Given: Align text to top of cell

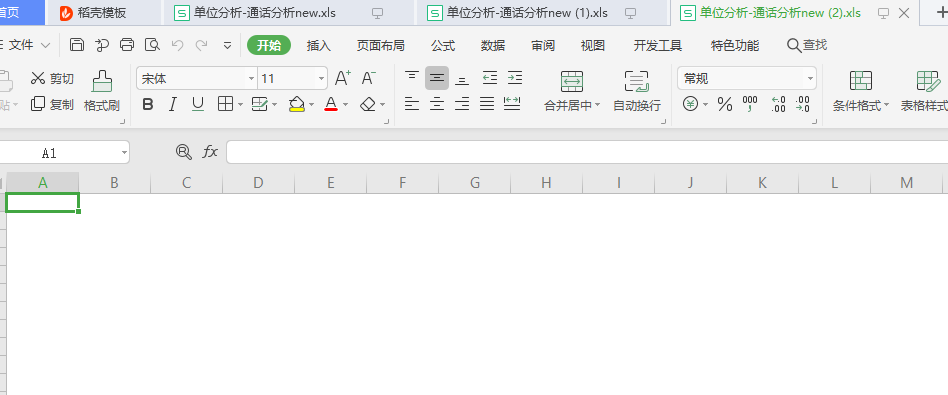Looking at the screenshot, I should [412, 78].
